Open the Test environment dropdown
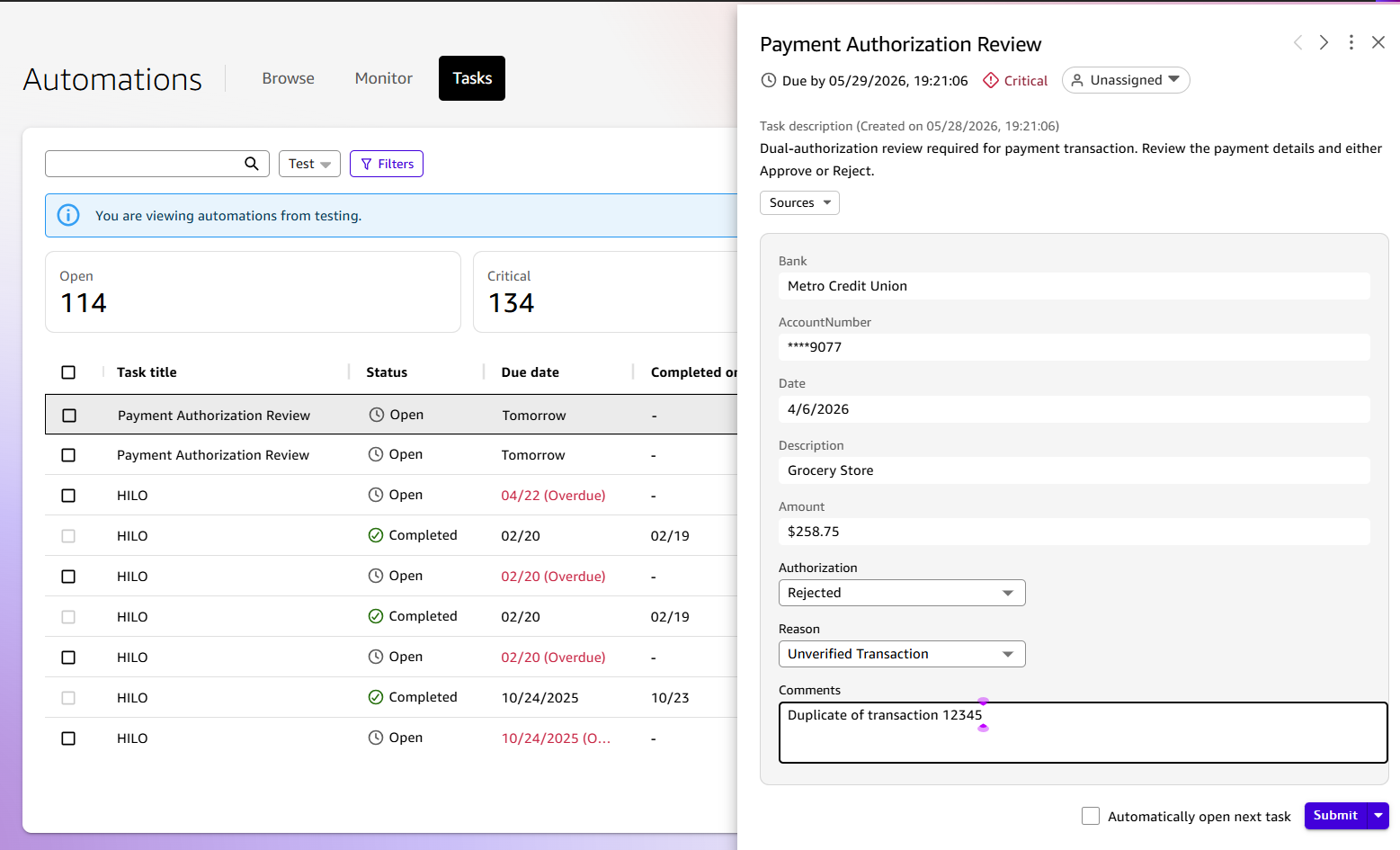The image size is (1400, 850). coord(309,164)
